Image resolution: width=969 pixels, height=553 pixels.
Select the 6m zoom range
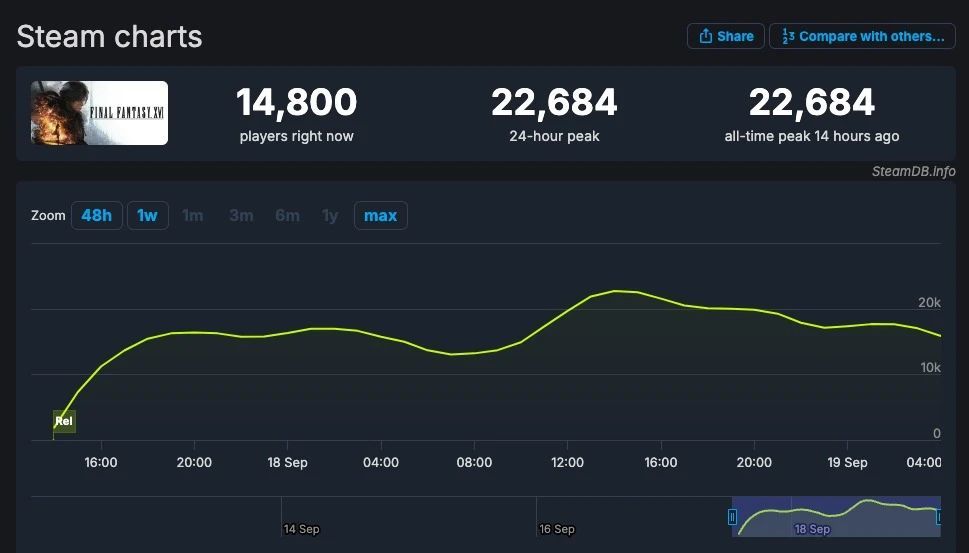pos(287,216)
